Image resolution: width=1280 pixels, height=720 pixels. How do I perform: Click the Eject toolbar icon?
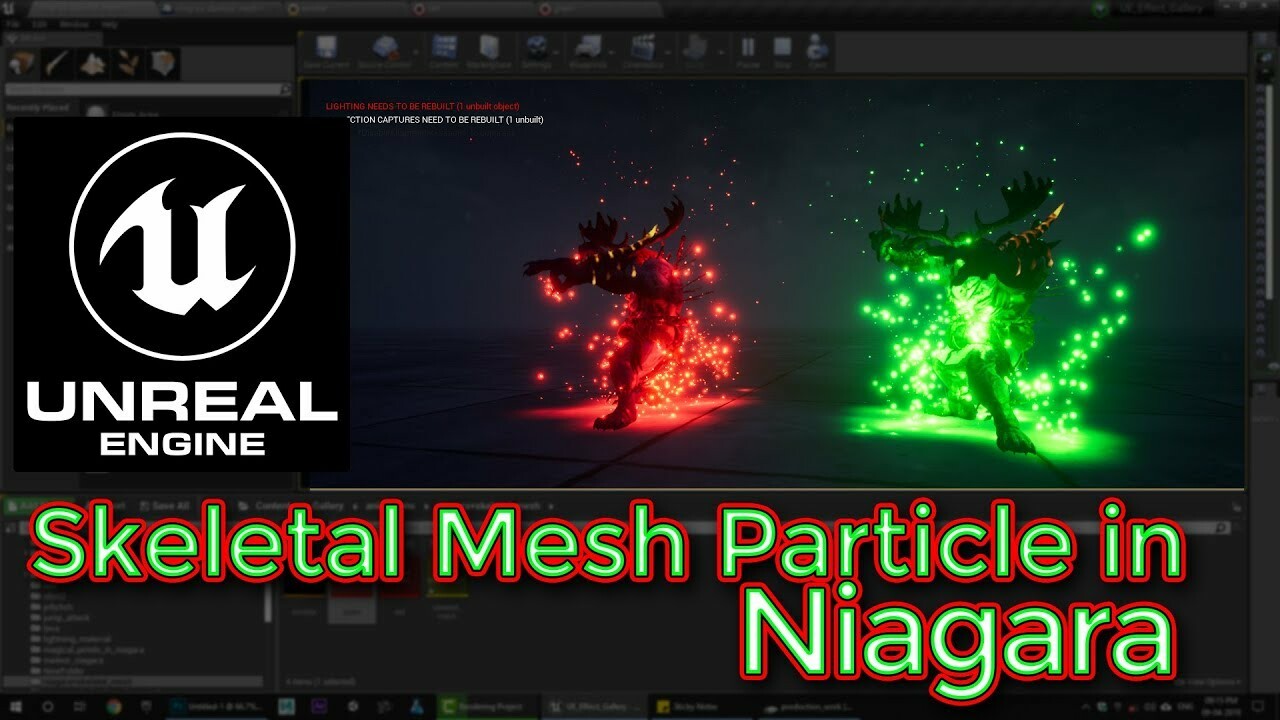(817, 52)
